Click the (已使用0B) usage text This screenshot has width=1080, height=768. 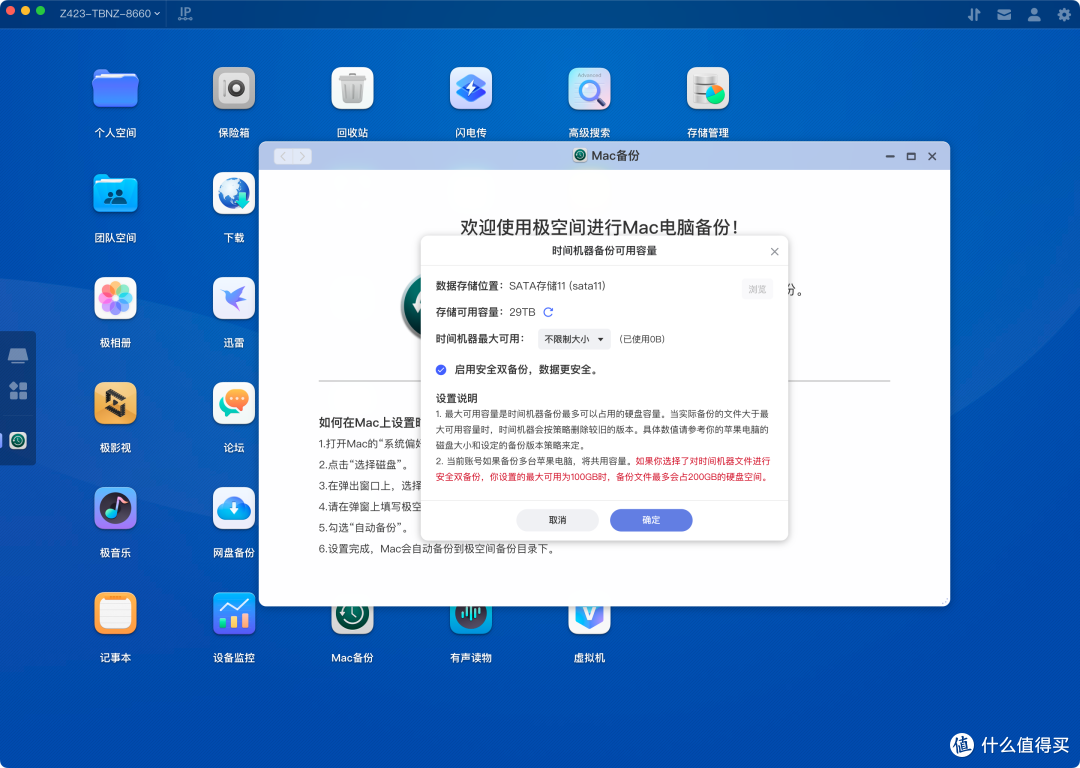pos(641,339)
